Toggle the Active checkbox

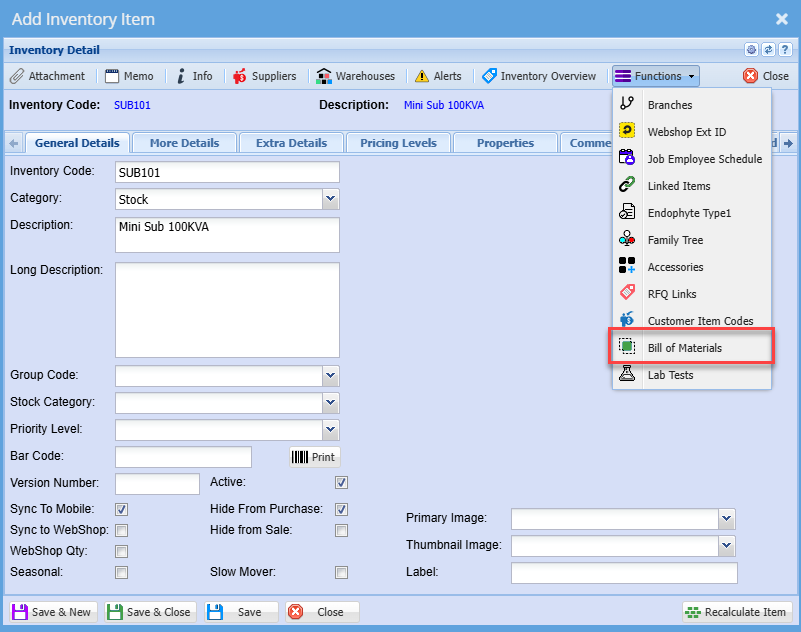341,483
